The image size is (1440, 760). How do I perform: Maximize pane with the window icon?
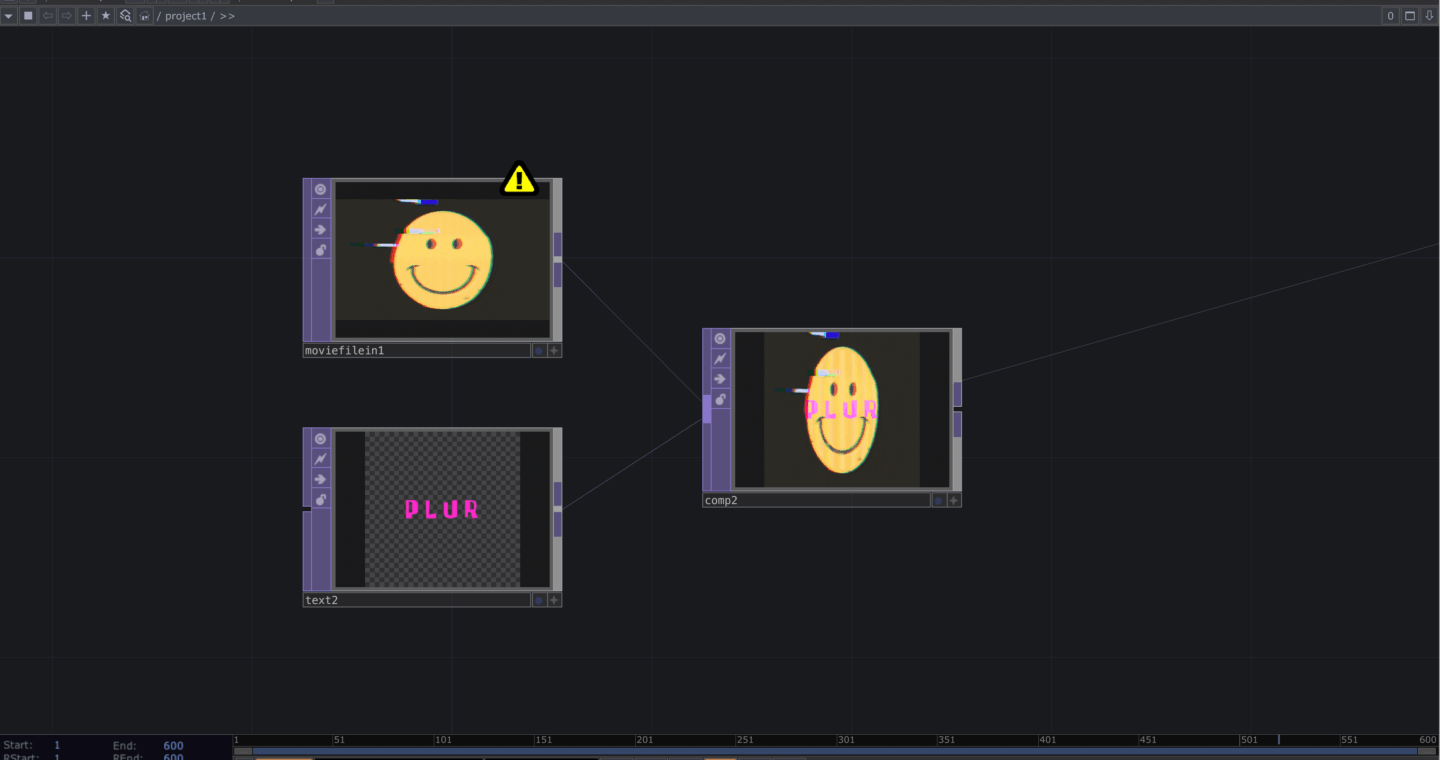1410,16
